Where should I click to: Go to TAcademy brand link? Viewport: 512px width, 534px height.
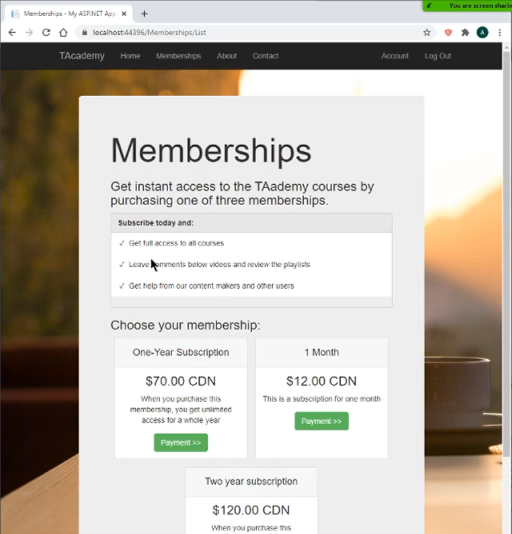point(82,56)
